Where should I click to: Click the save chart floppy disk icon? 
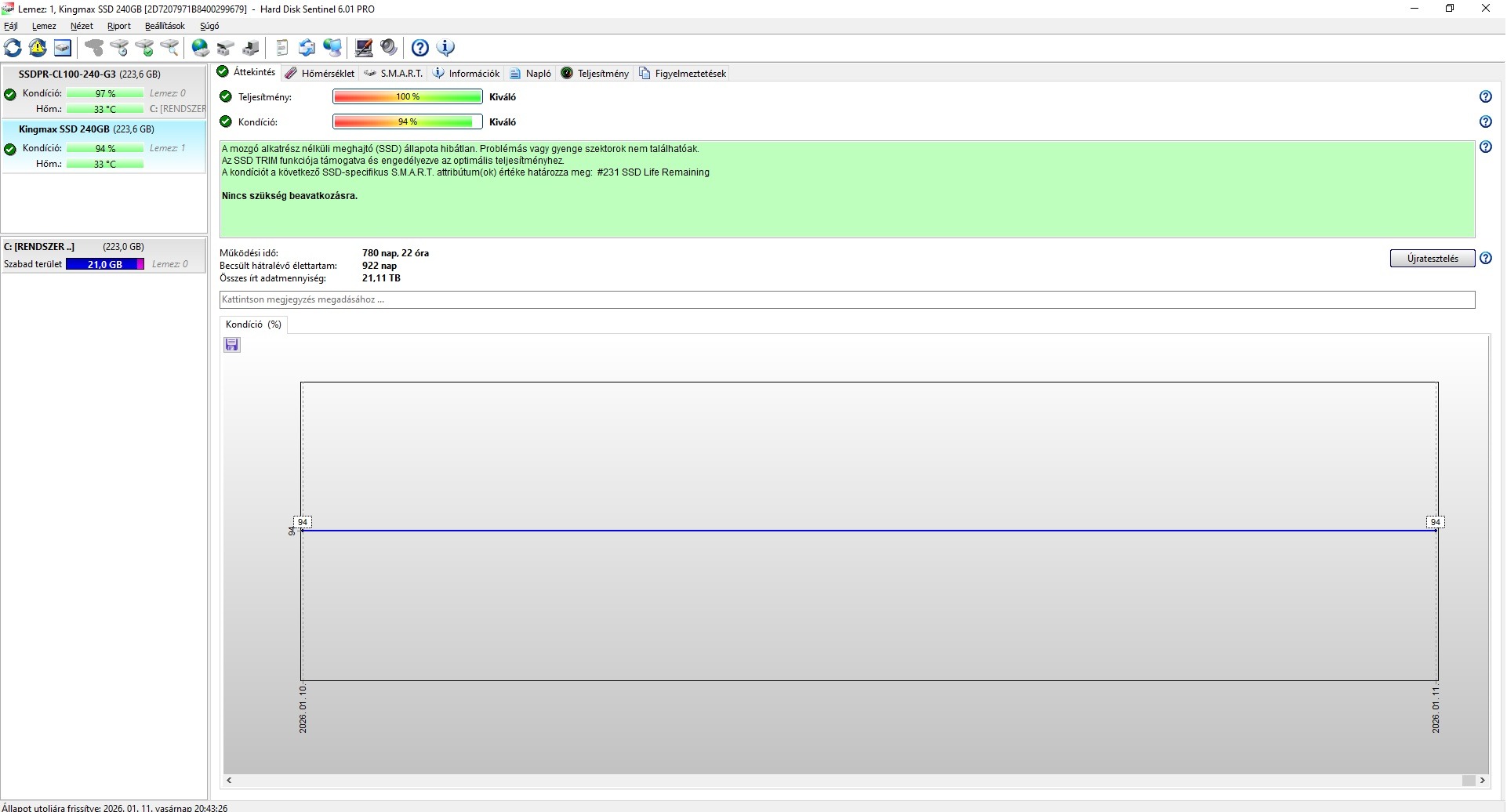point(232,345)
